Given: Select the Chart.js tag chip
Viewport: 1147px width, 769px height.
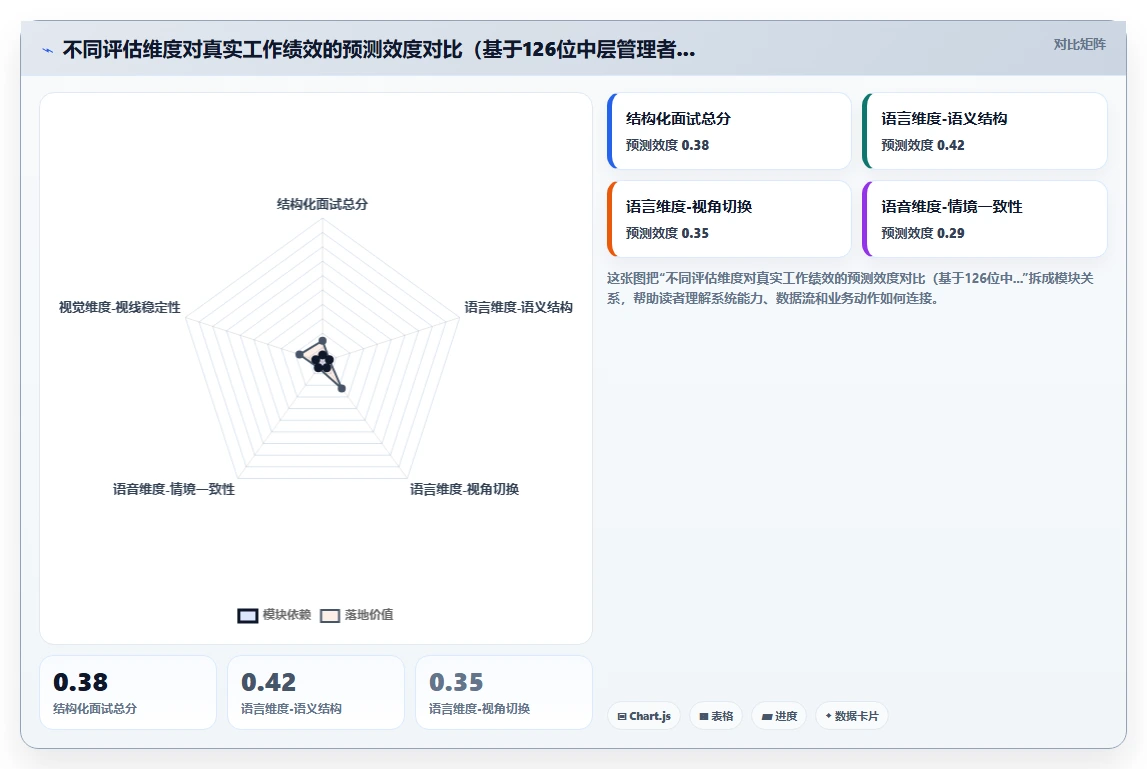Looking at the screenshot, I should pos(644,716).
